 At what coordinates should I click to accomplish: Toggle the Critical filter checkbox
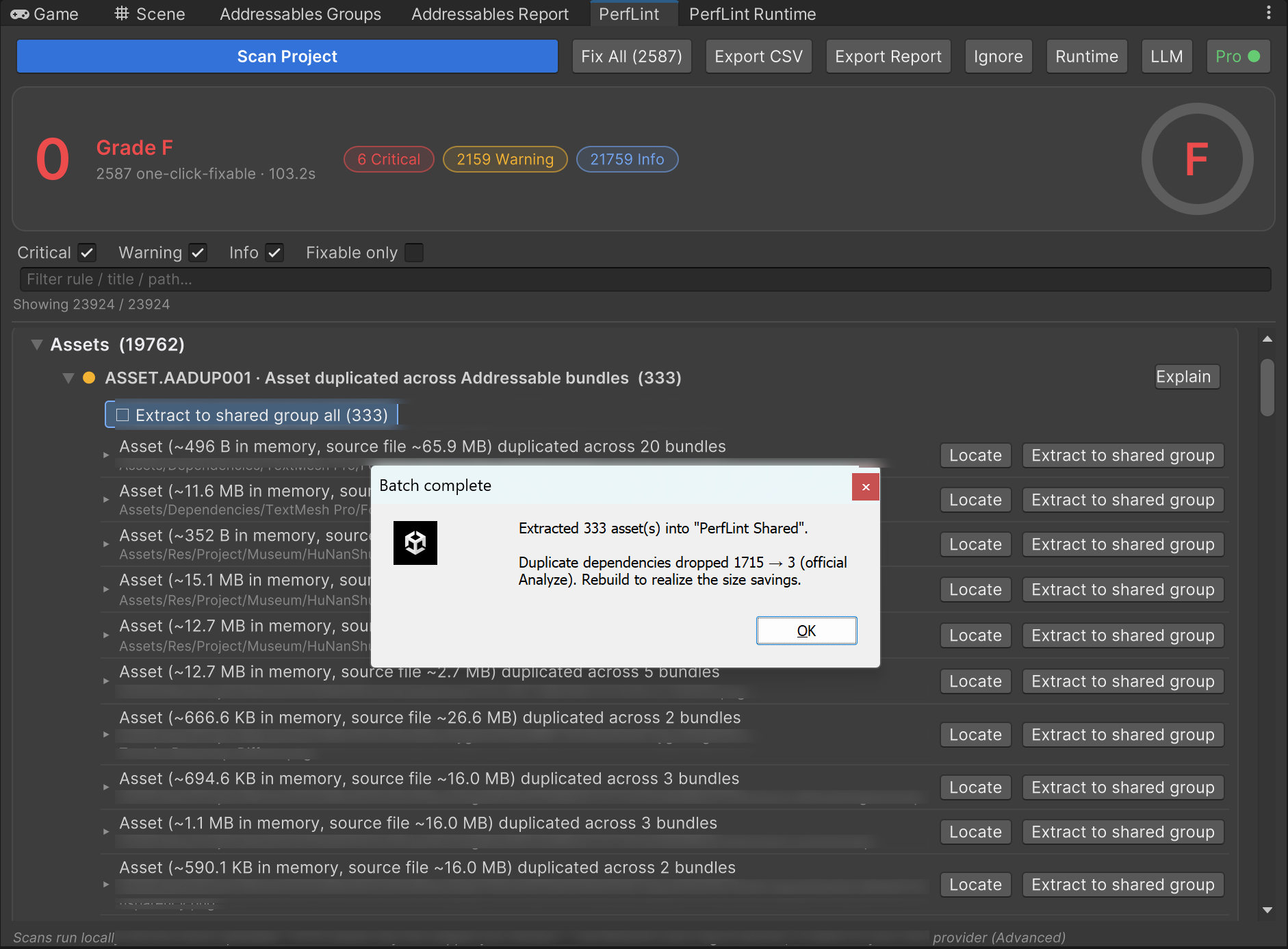86,253
